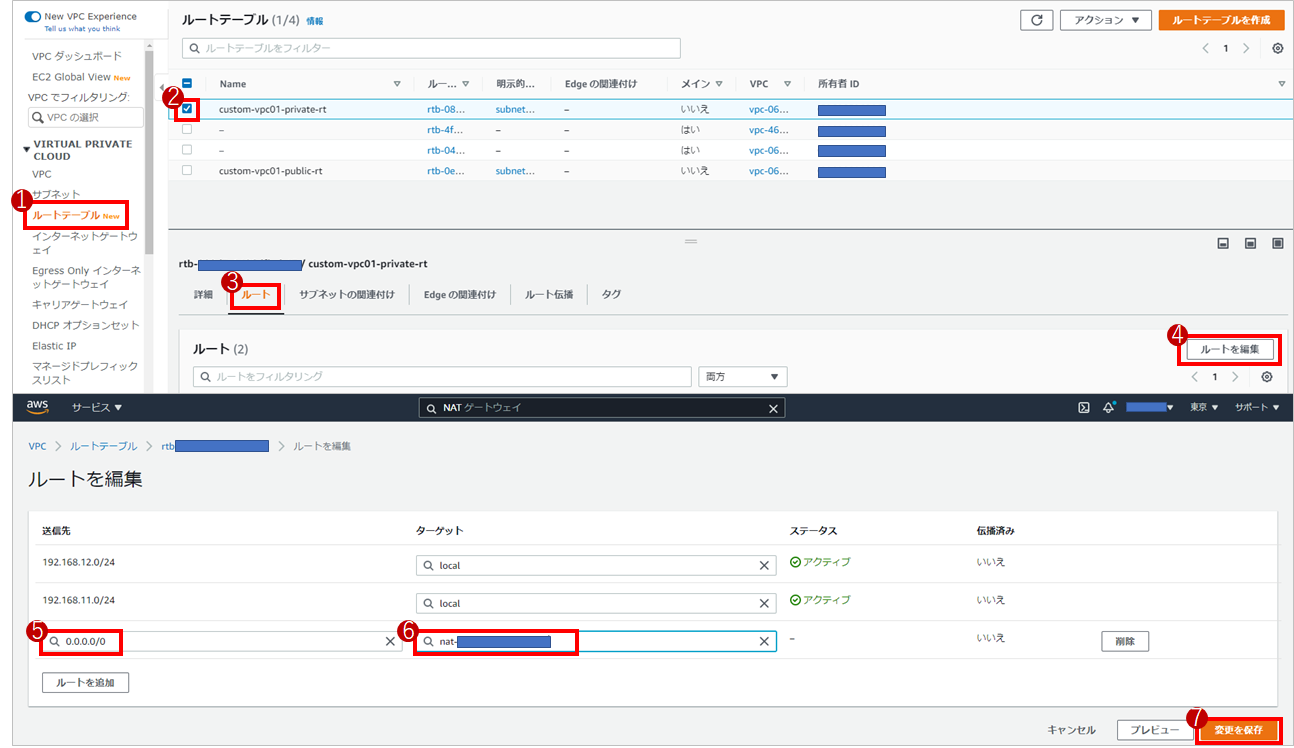Viewport: 1294px width, 748px height.
Task: Open routes panel settings gear icon
Action: [x=1267, y=377]
